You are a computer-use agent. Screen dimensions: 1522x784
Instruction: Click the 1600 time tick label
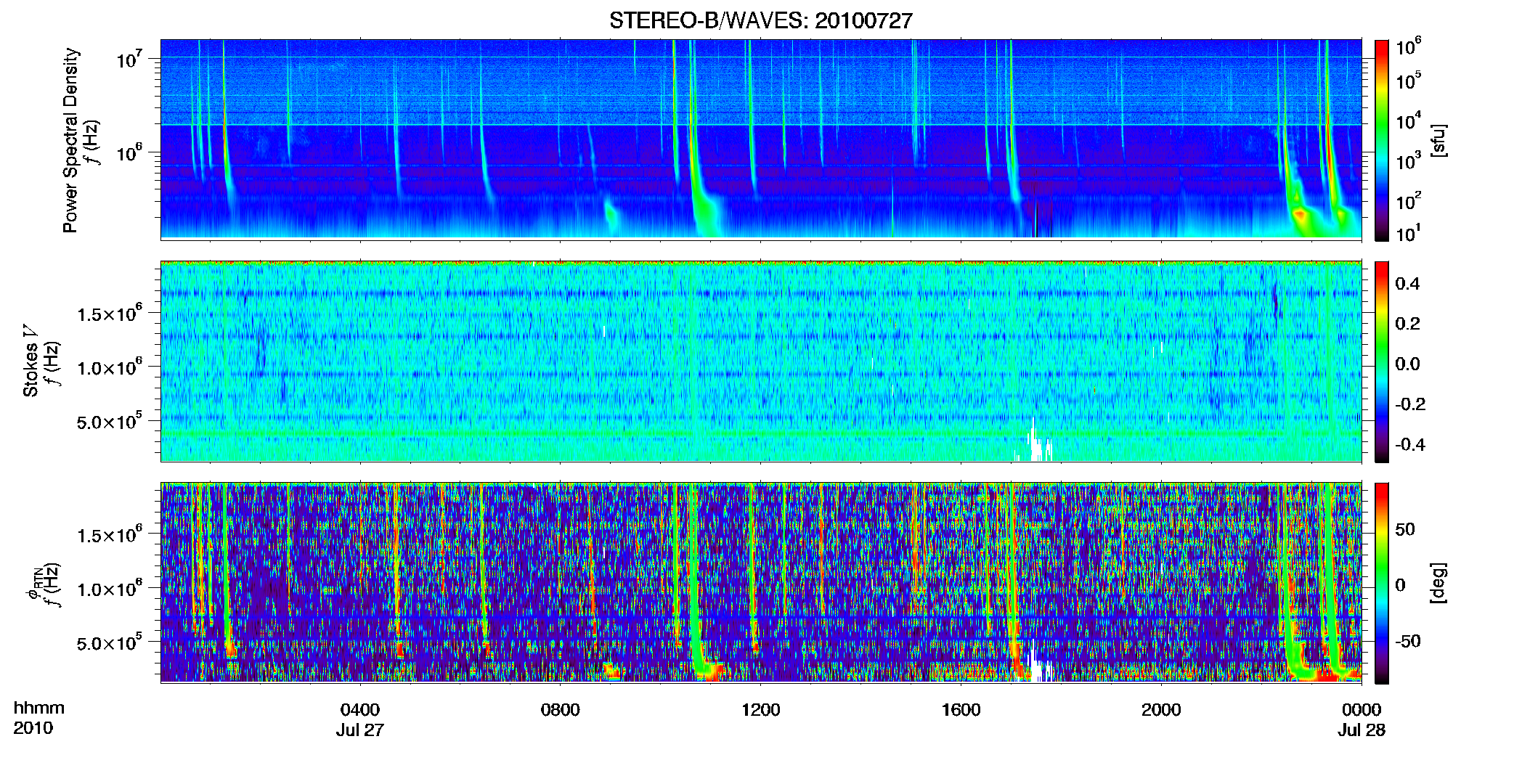pyautogui.click(x=961, y=709)
